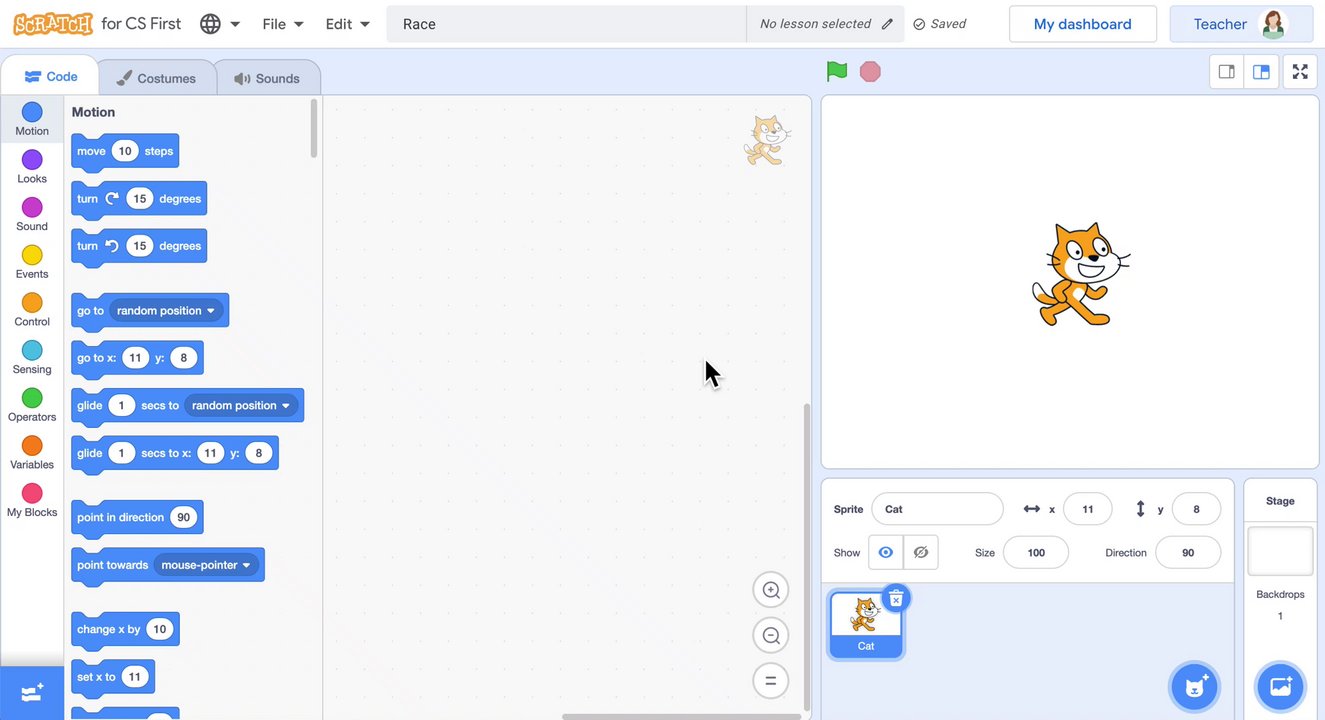Zoom out the code workspace
The image size is (1325, 720).
[x=771, y=635]
